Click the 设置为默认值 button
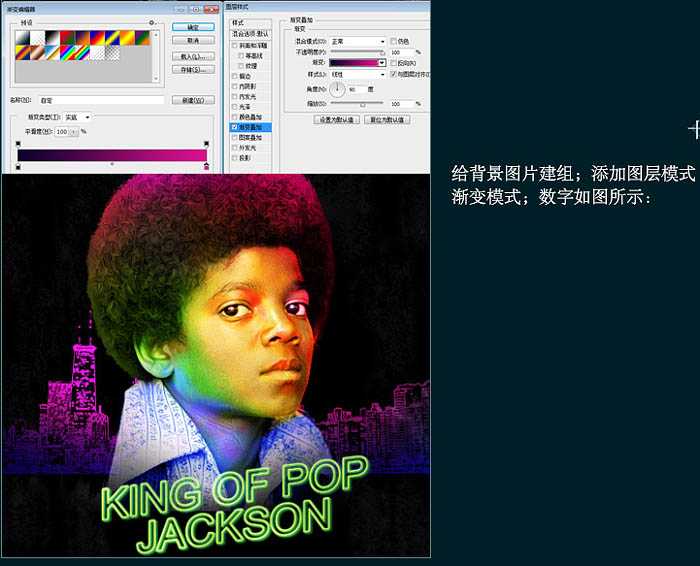 click(337, 120)
